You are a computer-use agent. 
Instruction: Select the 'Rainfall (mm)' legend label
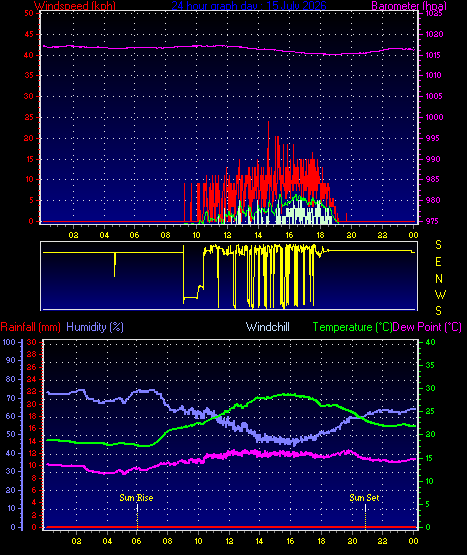coord(30,327)
